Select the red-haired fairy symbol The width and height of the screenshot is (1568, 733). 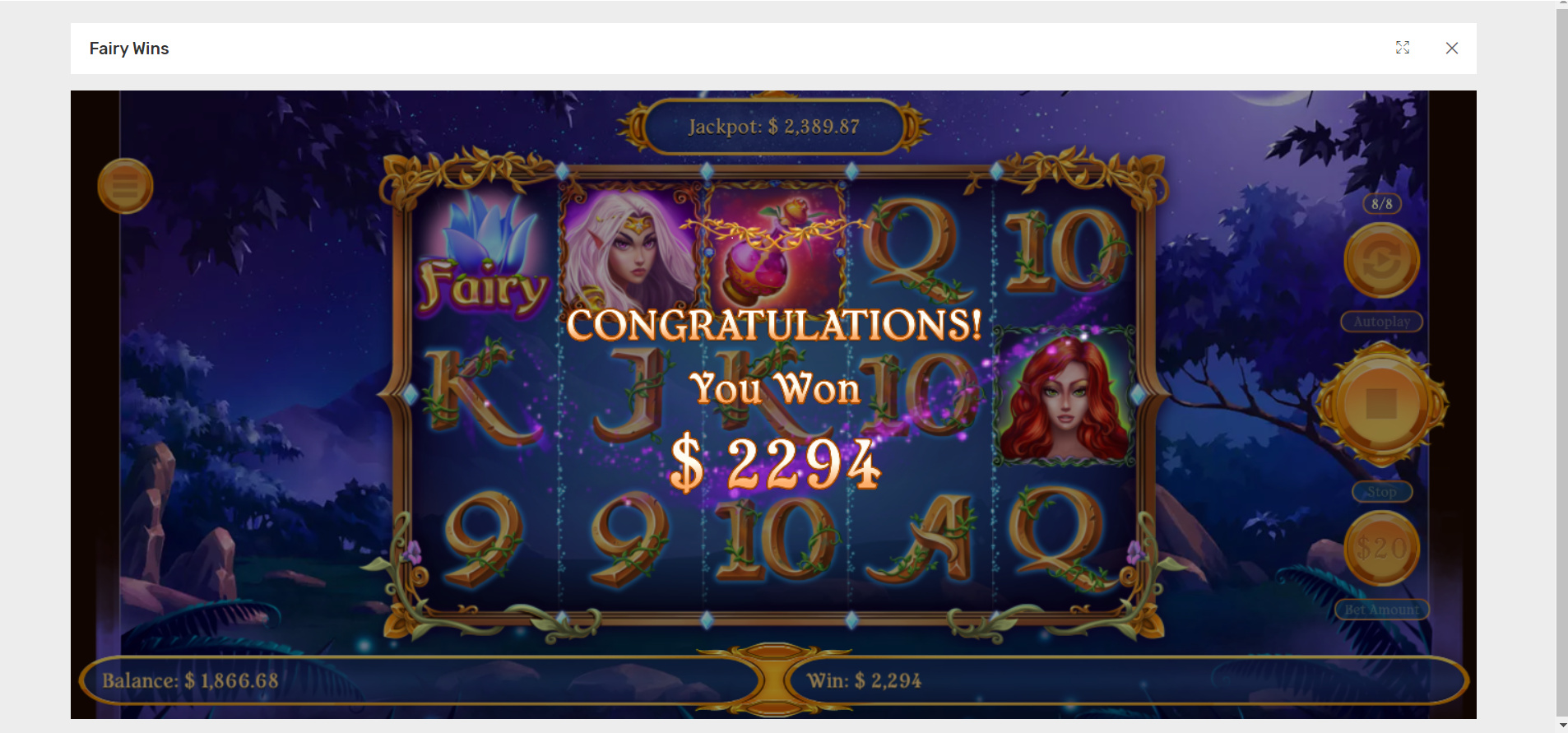click(1065, 397)
